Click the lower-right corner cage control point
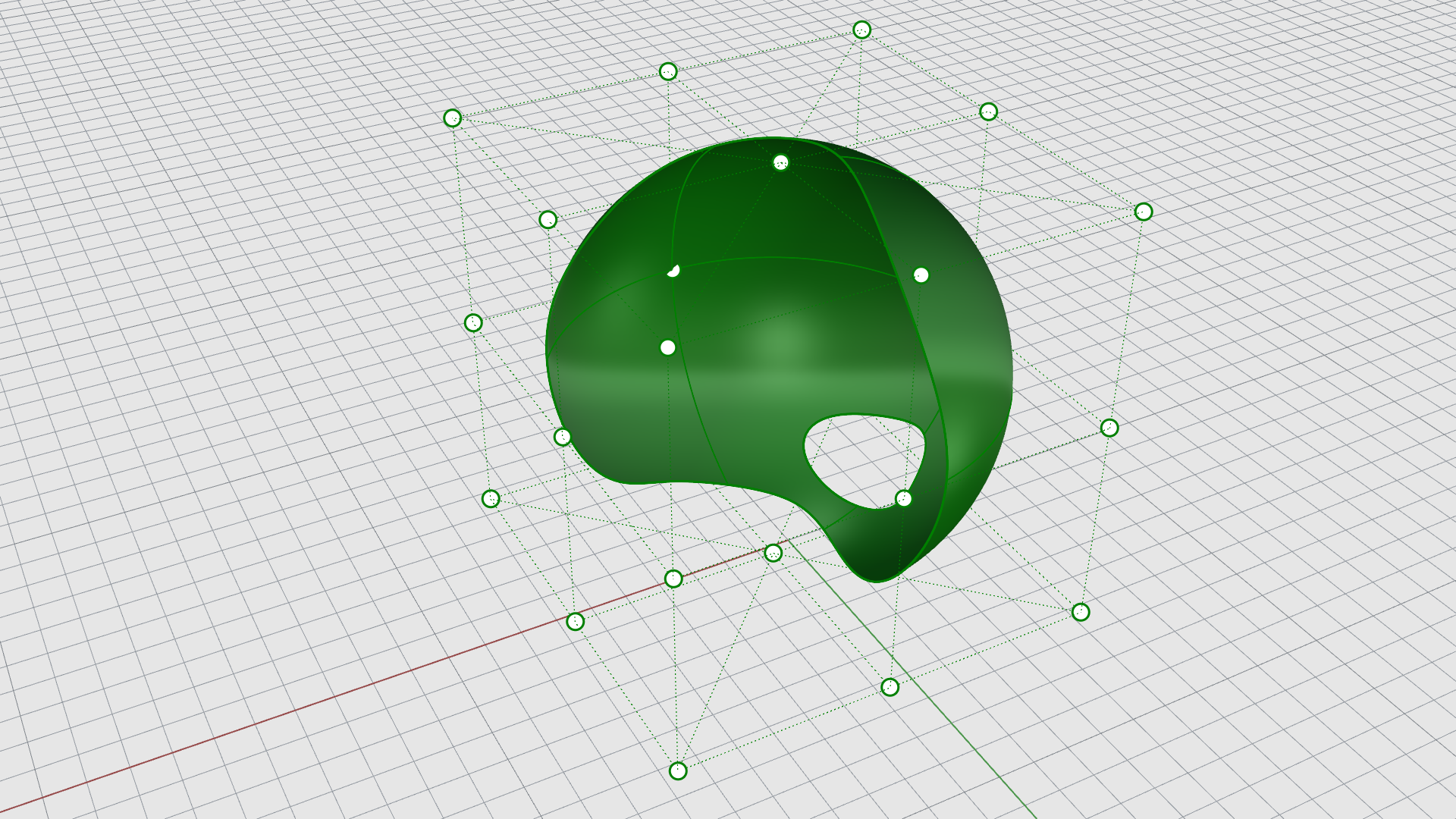 click(1081, 612)
